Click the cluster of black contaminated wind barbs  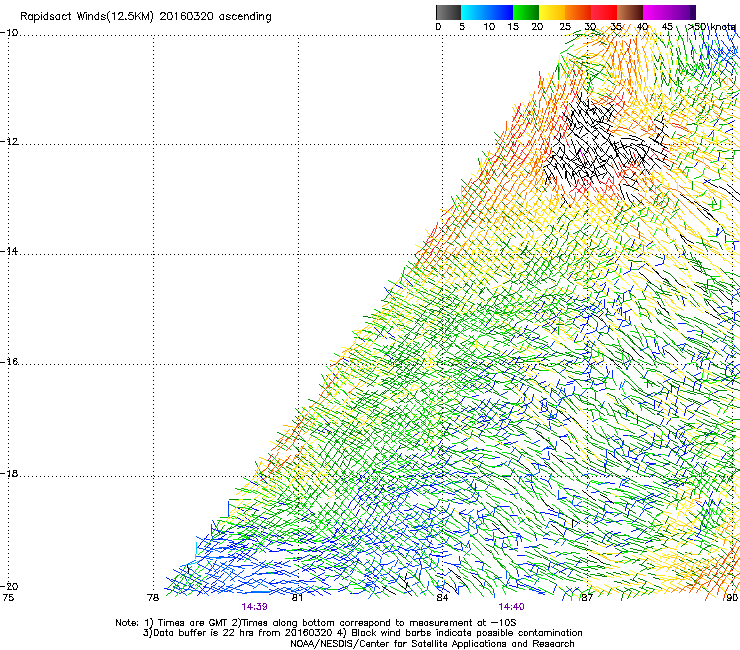(x=604, y=144)
